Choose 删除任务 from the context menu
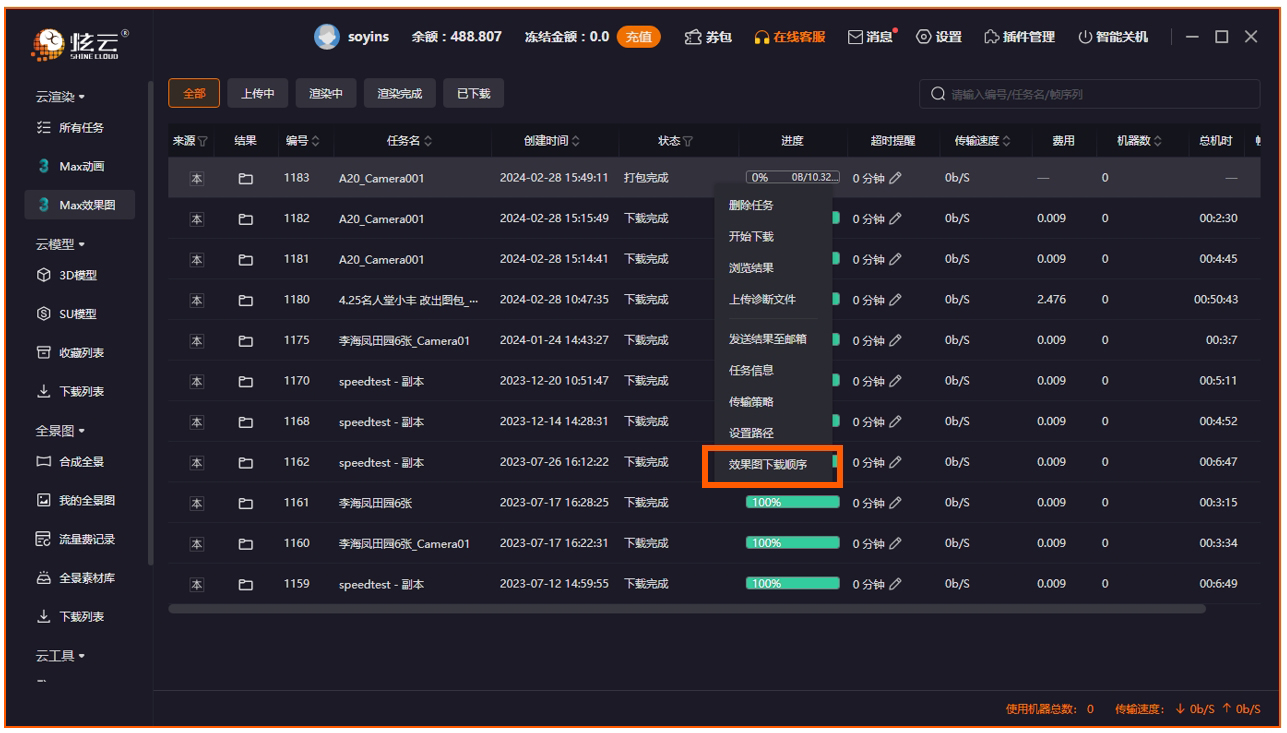 click(751, 205)
